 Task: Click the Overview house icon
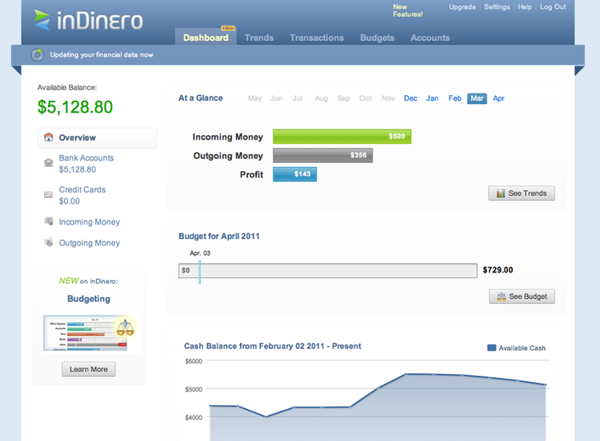pos(49,137)
